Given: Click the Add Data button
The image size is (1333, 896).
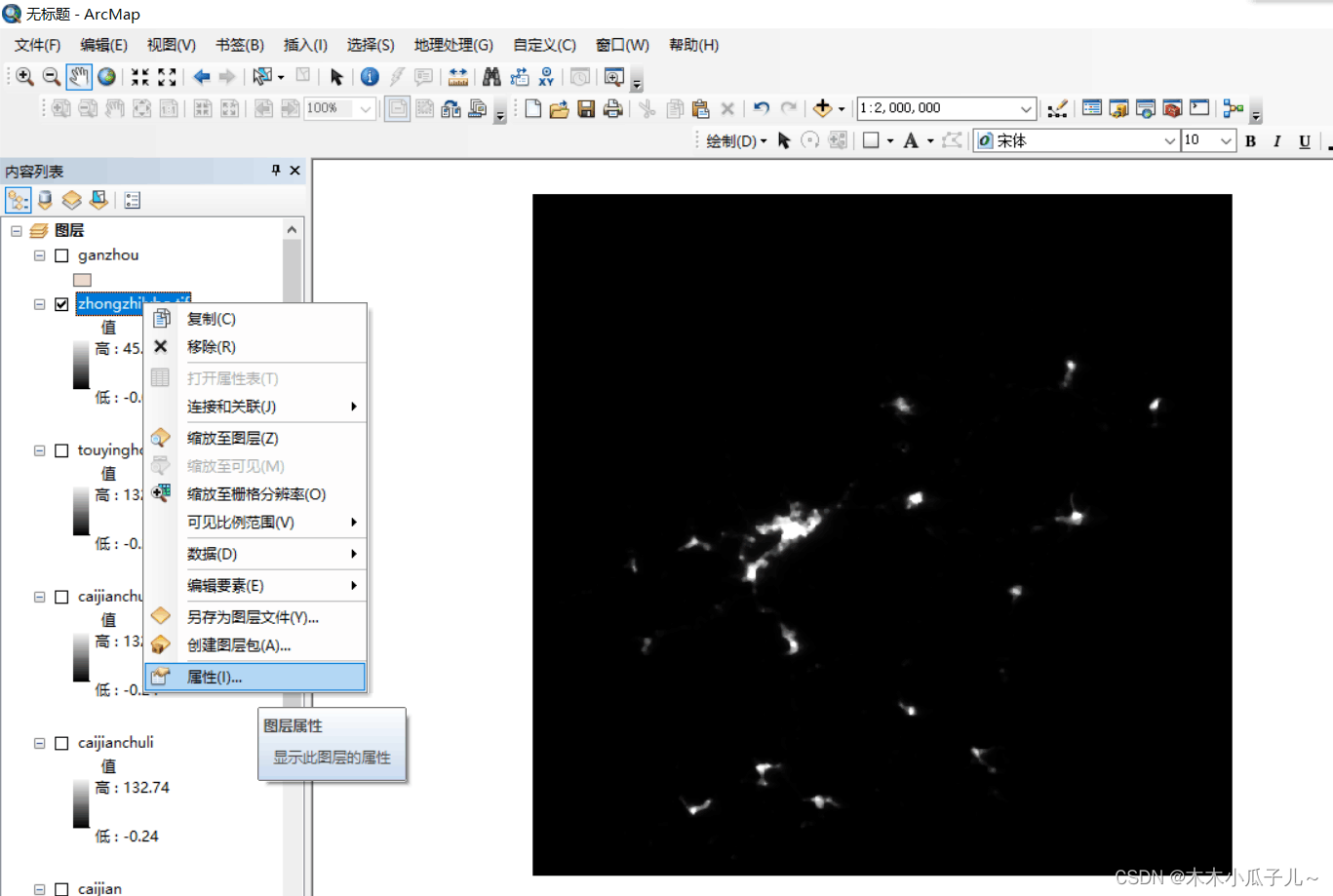Looking at the screenshot, I should pos(822,108).
